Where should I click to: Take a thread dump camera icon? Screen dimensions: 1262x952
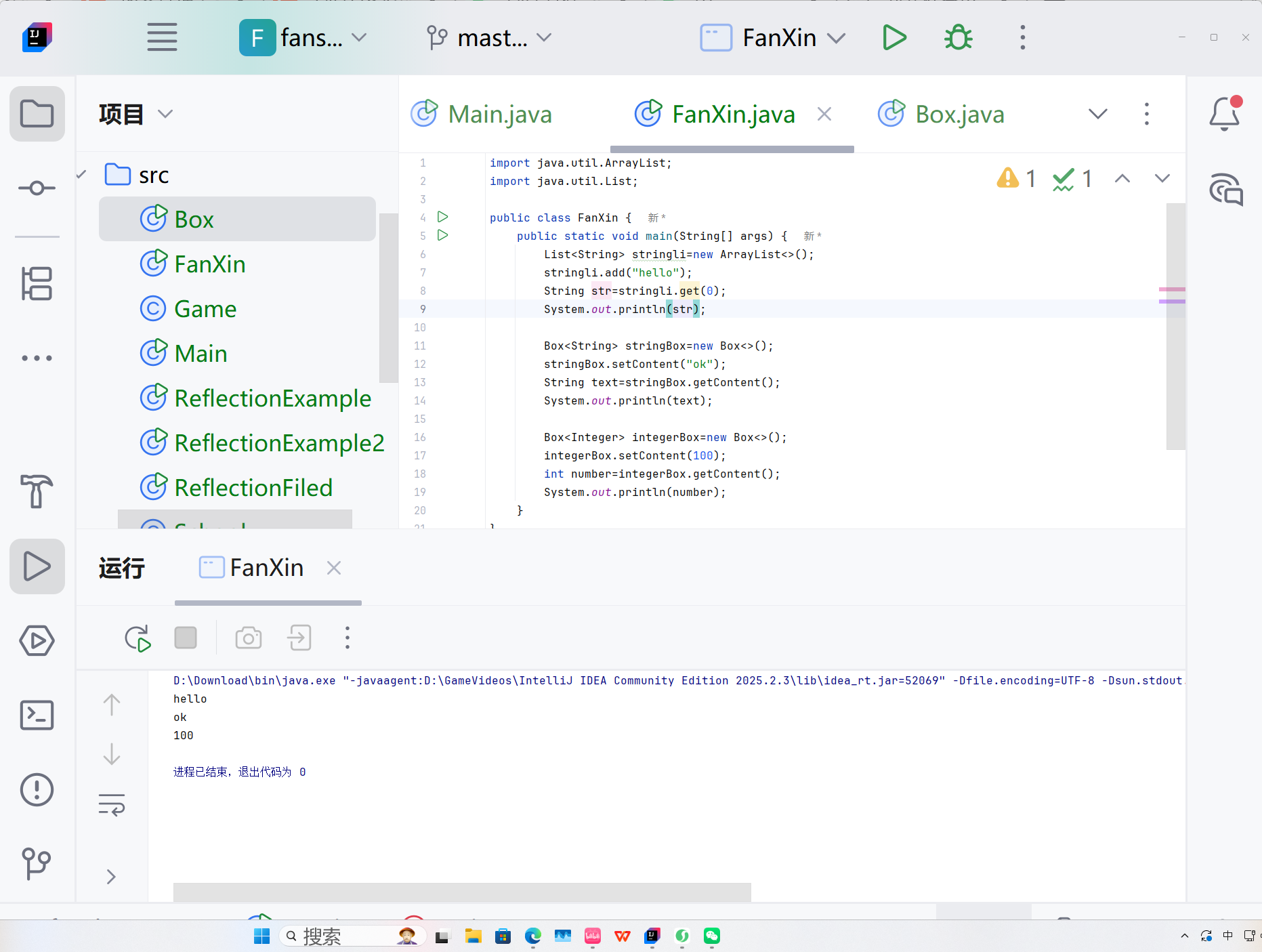pos(249,638)
